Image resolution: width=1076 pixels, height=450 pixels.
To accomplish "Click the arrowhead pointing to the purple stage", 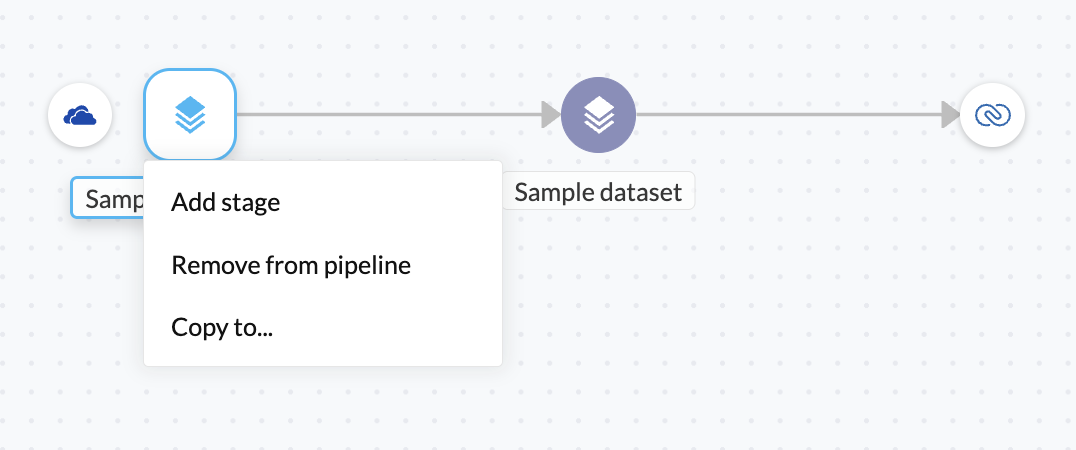I will [x=550, y=114].
